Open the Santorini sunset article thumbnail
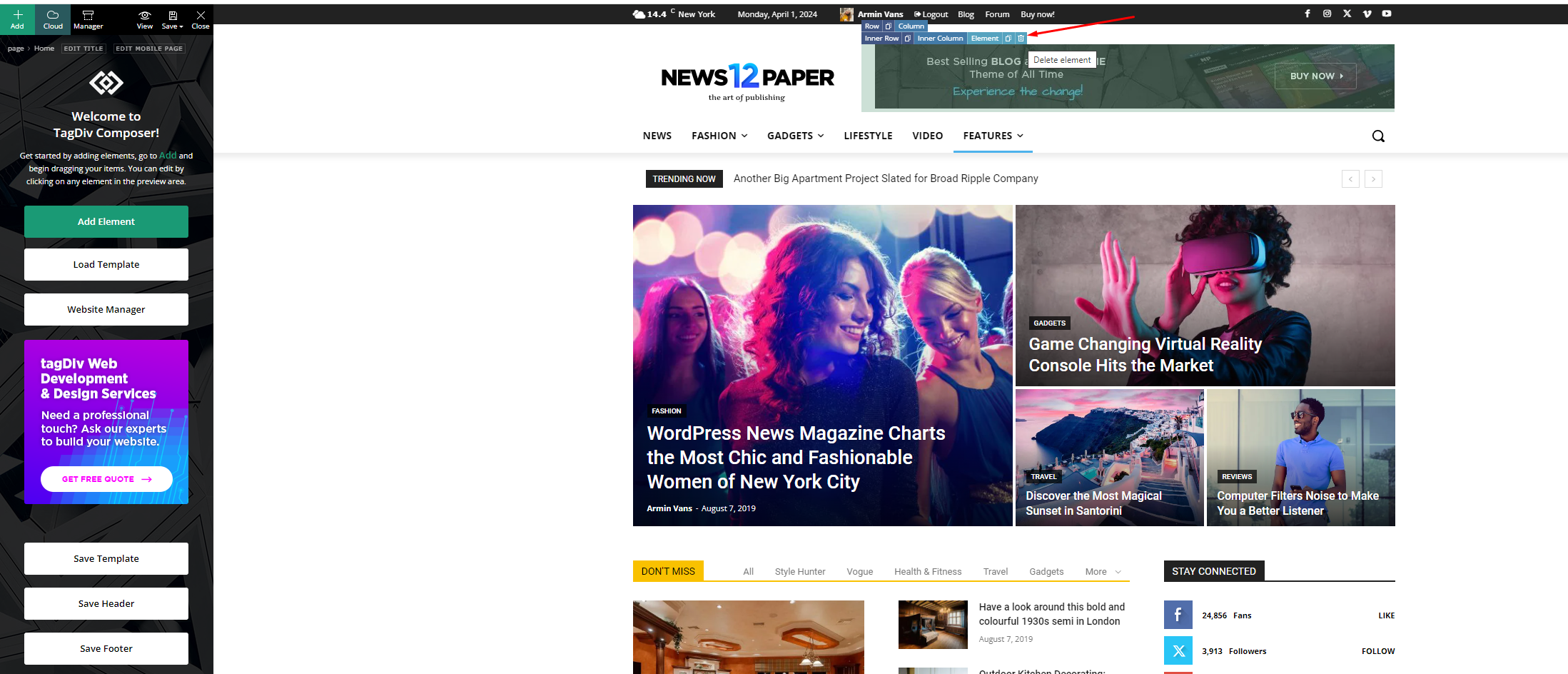This screenshot has height=674, width=1568. click(x=1109, y=458)
